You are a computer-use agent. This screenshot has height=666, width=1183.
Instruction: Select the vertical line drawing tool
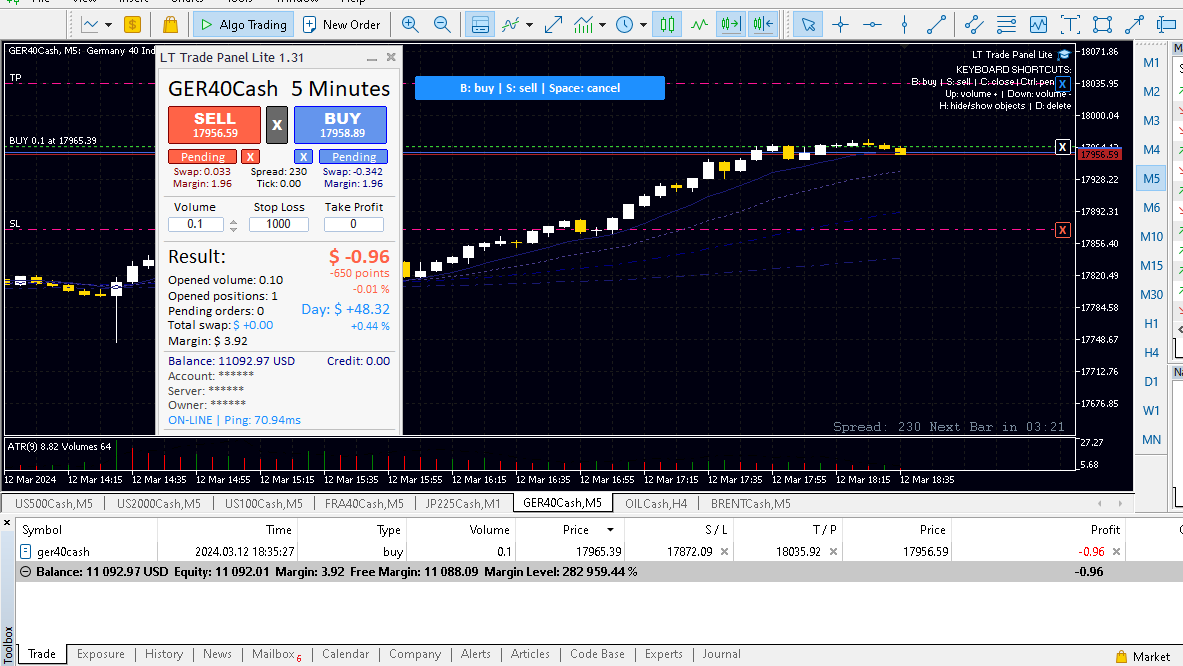click(904, 25)
